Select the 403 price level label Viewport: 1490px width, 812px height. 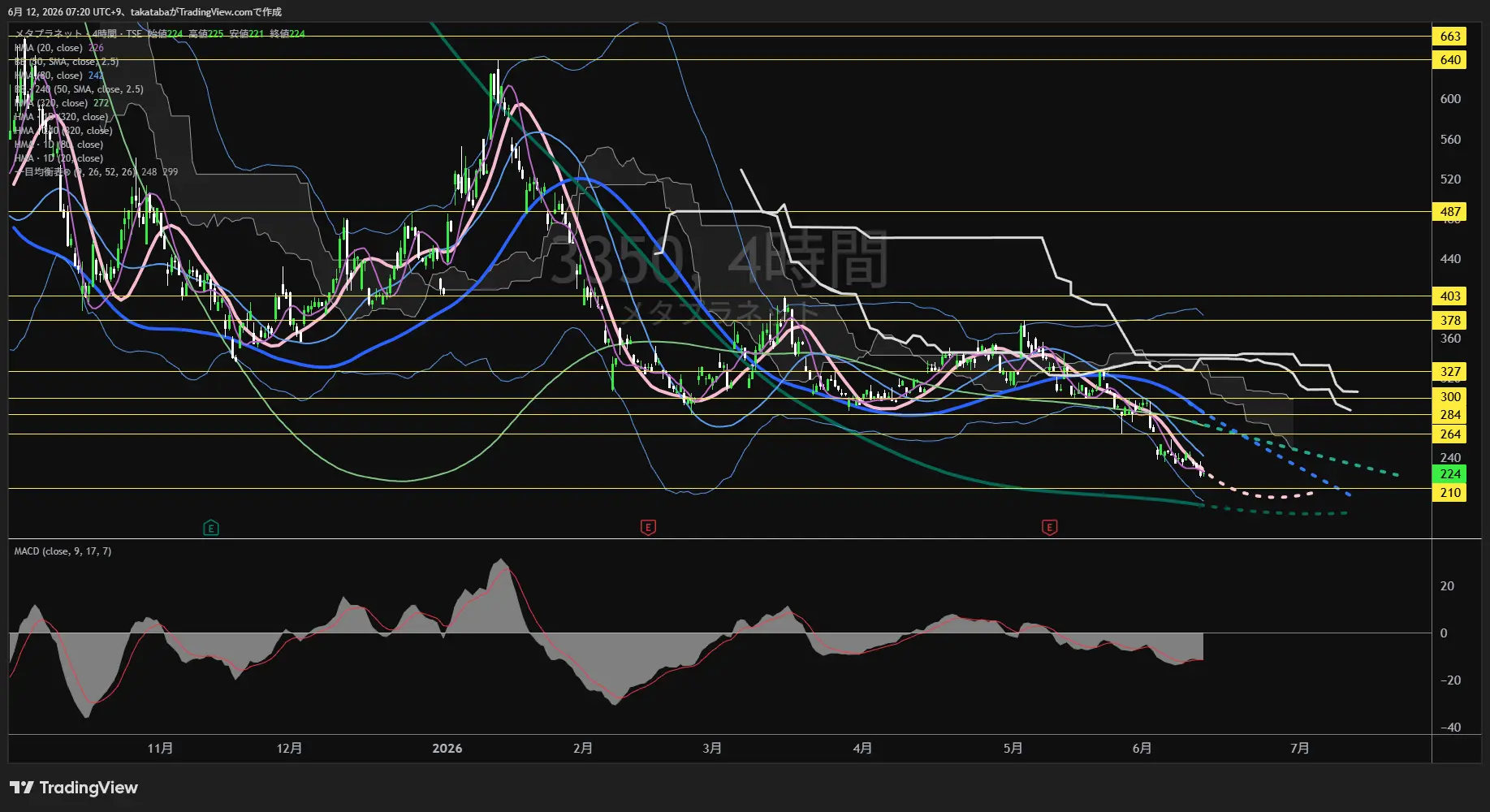(1449, 296)
